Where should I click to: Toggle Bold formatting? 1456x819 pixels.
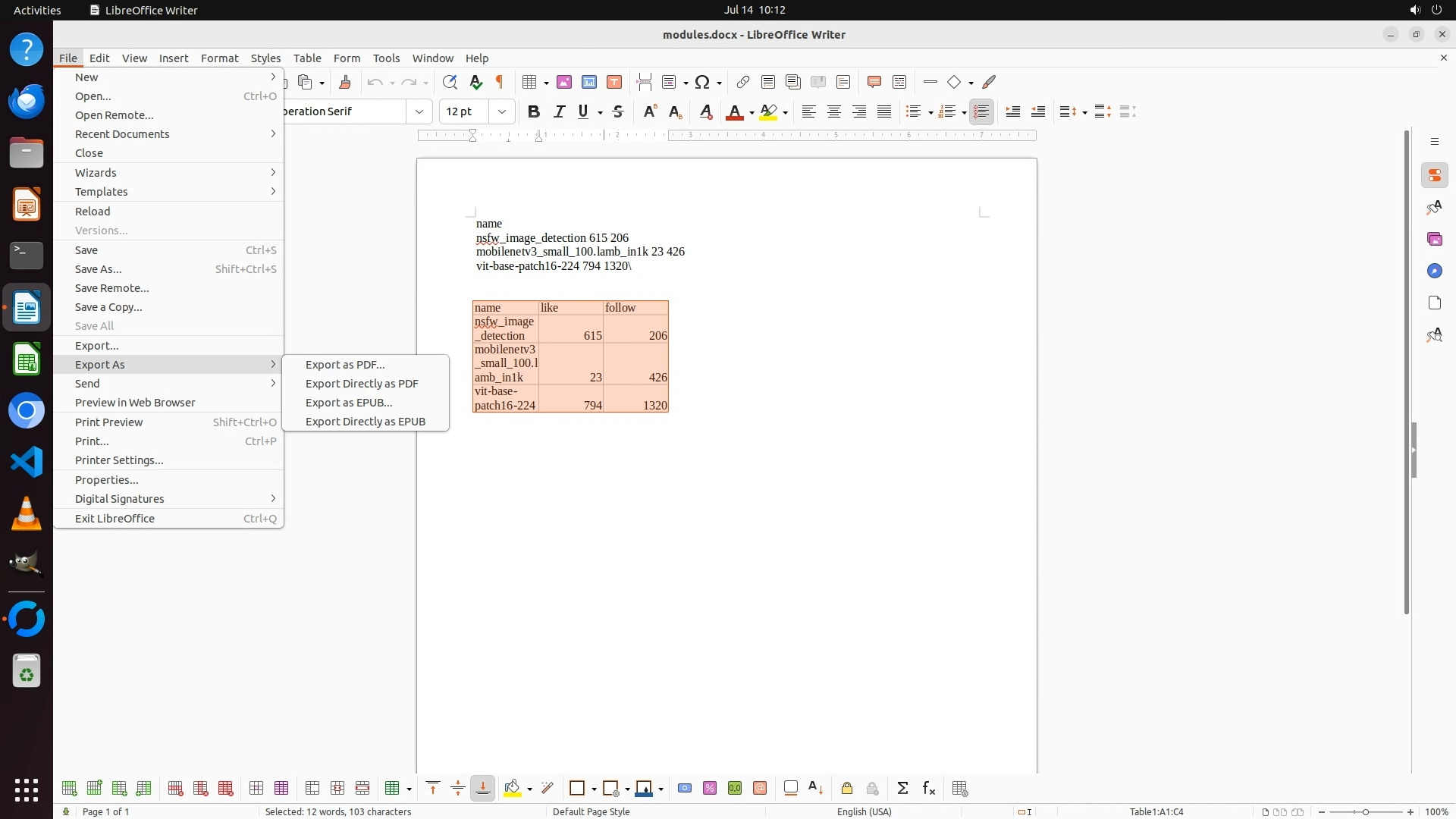click(x=534, y=111)
